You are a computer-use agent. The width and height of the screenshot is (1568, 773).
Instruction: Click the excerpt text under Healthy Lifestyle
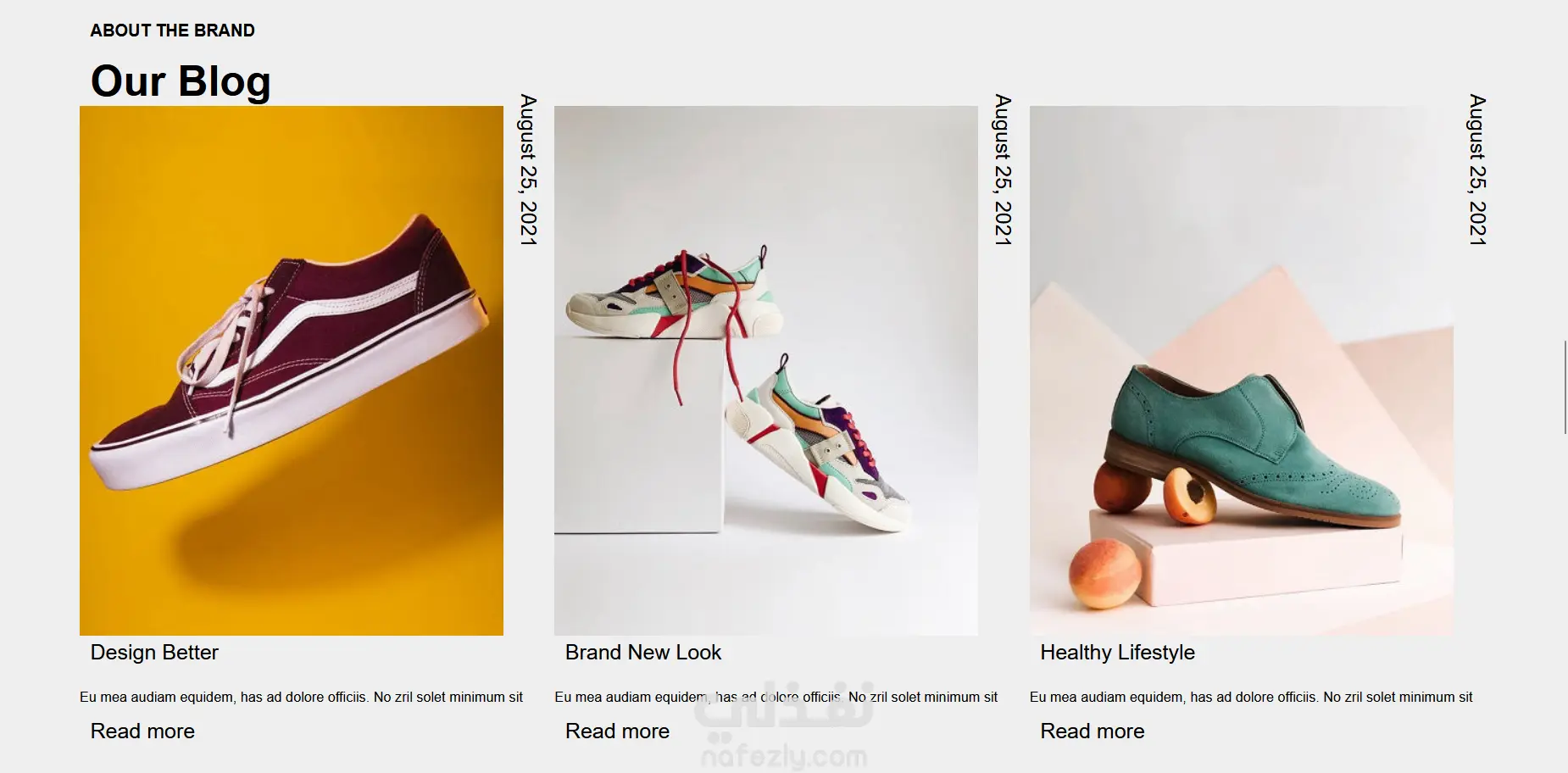tap(1251, 698)
